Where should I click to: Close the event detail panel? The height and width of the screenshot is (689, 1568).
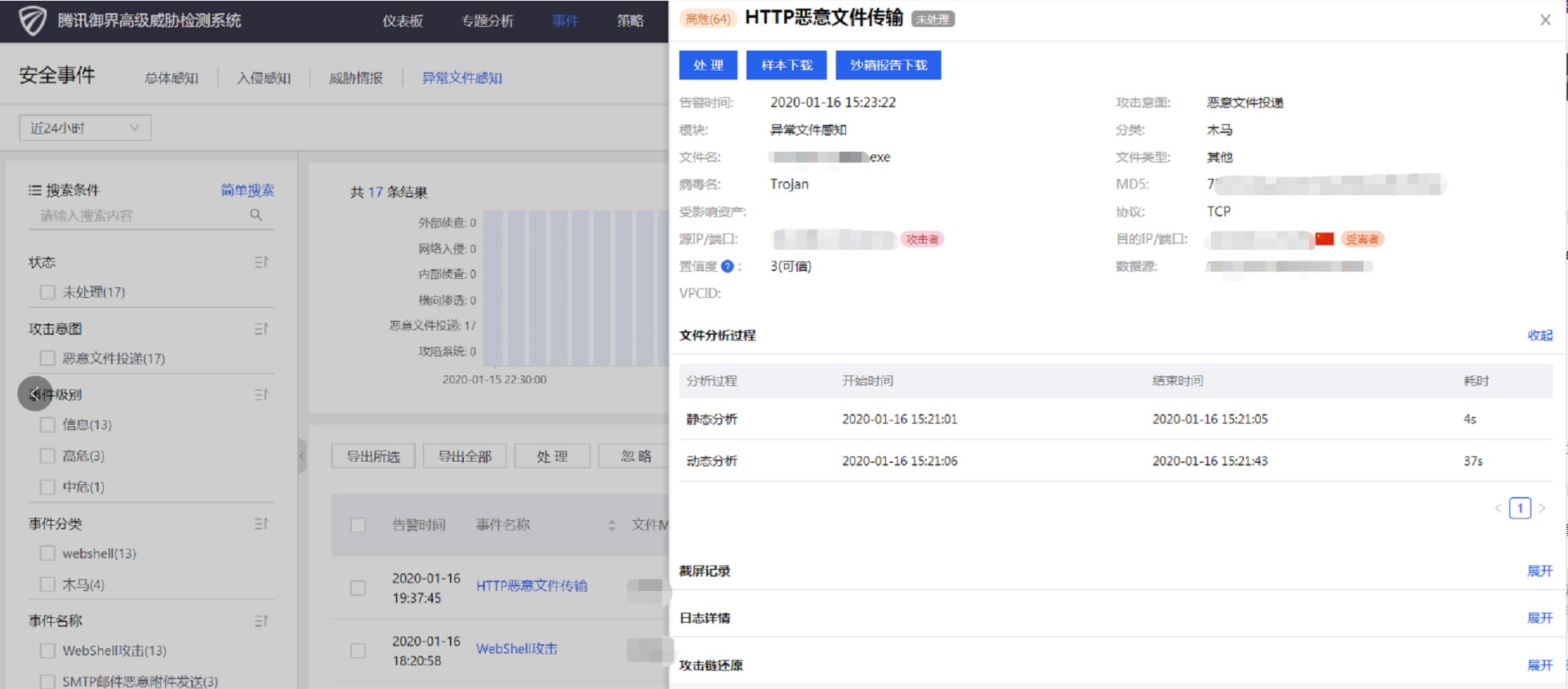pyautogui.click(x=1545, y=20)
